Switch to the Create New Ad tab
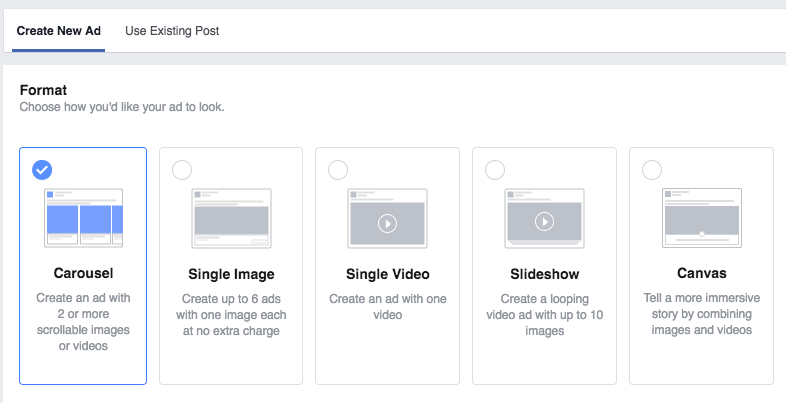This screenshot has width=786, height=403. click(59, 31)
